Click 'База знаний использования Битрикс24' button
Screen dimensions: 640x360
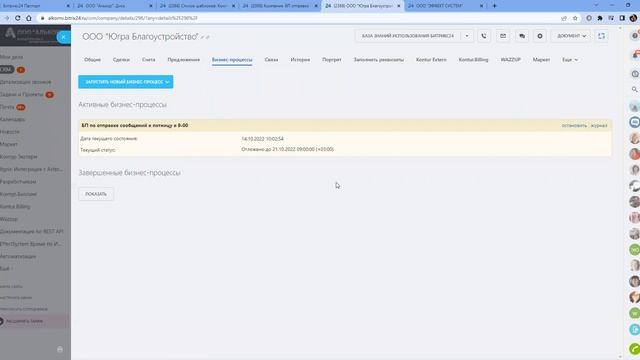pos(408,36)
